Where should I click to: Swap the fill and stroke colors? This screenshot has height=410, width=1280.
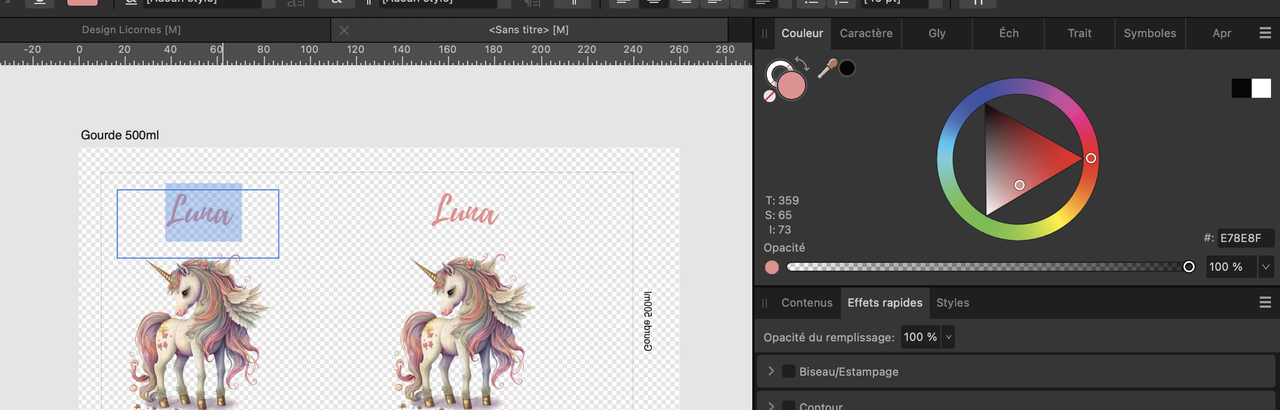803,65
